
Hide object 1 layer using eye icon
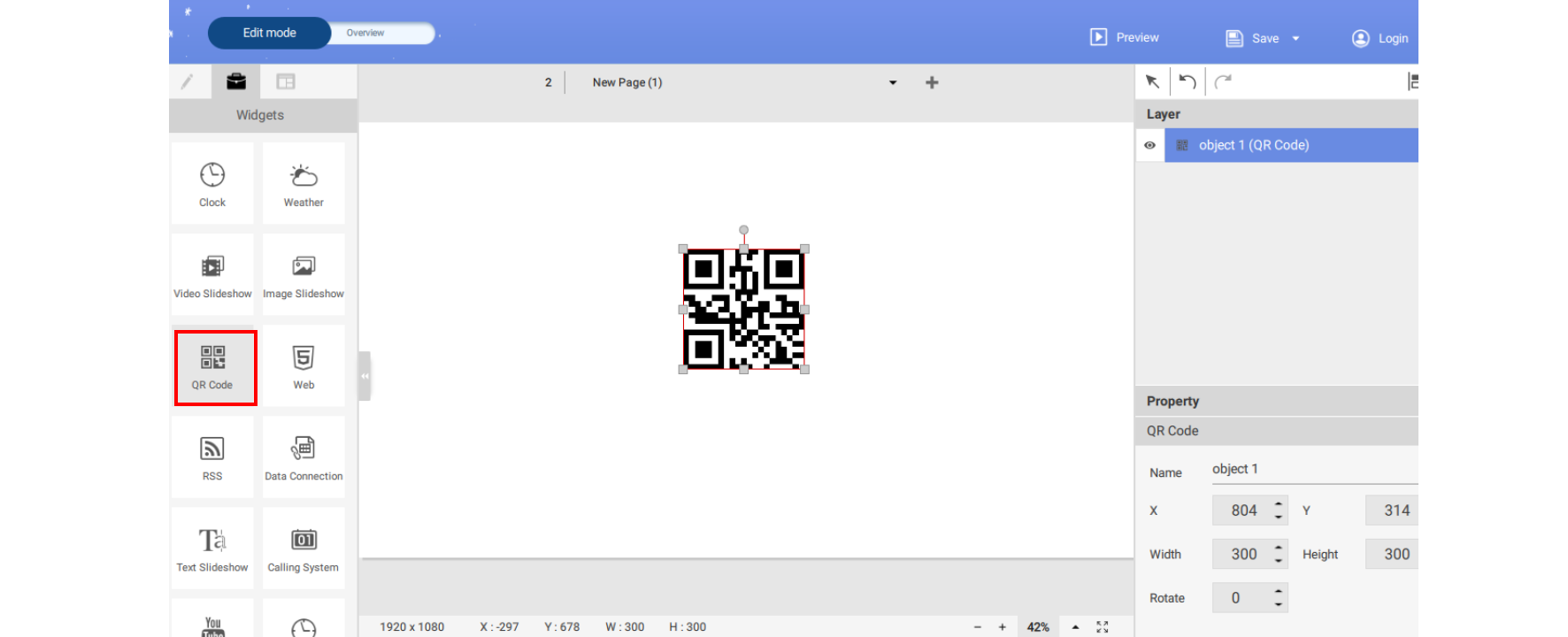1149,145
